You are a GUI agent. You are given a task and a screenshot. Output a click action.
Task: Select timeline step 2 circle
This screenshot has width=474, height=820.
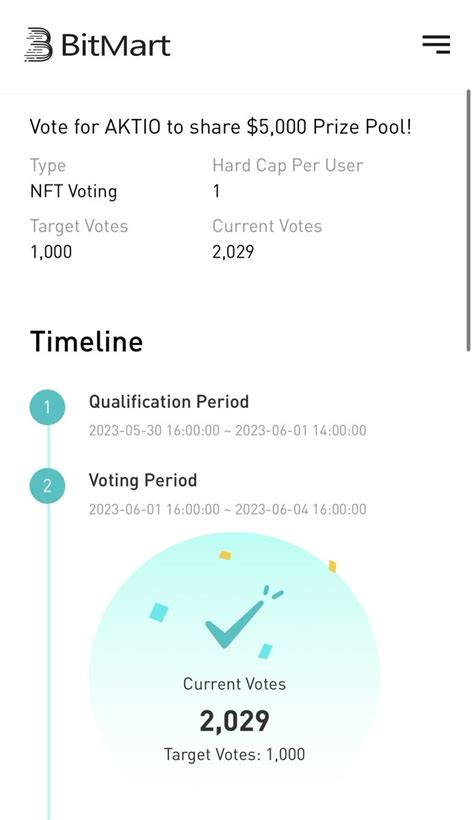tap(47, 486)
